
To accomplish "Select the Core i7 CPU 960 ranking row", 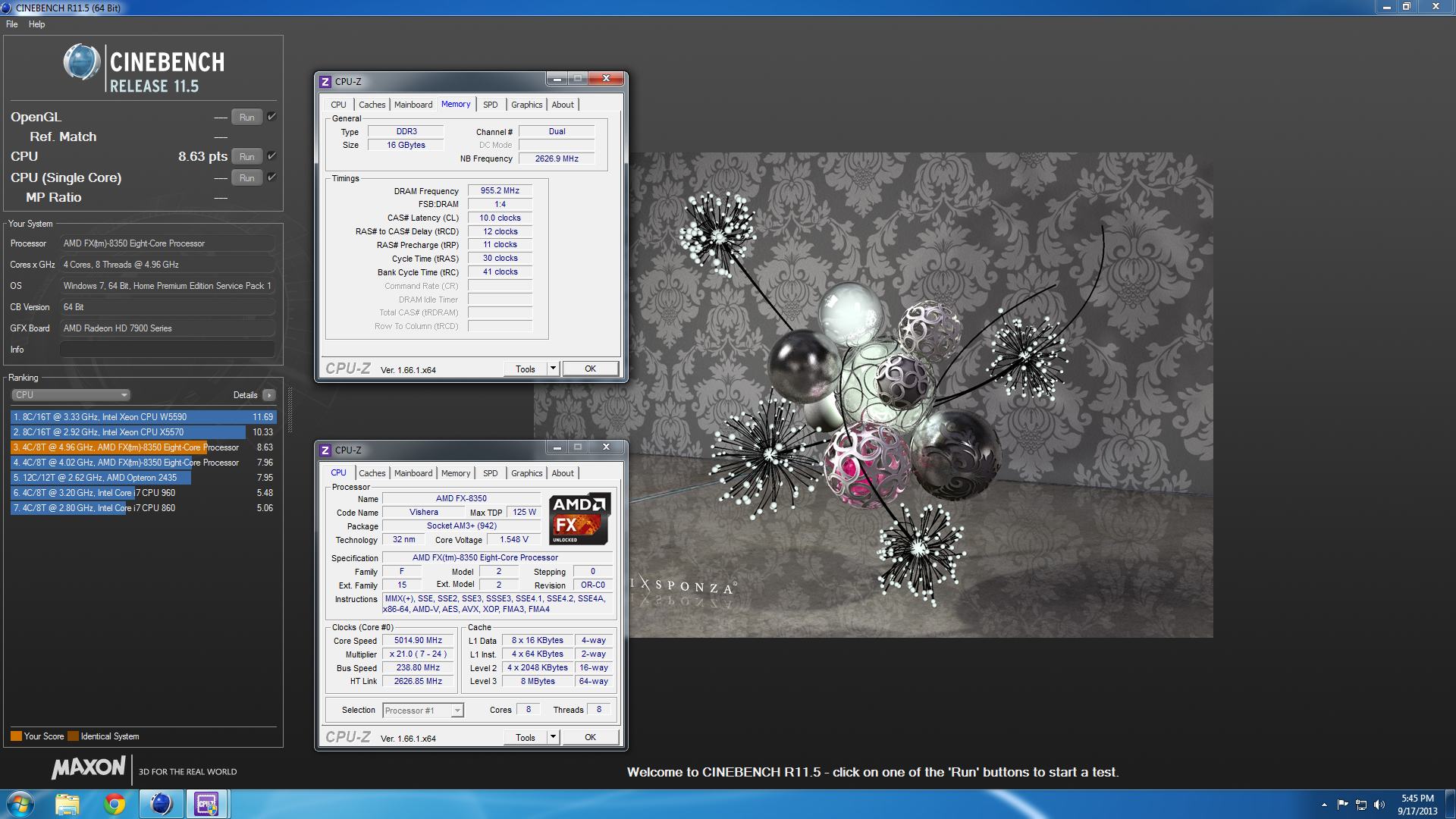I will pyautogui.click(x=143, y=493).
